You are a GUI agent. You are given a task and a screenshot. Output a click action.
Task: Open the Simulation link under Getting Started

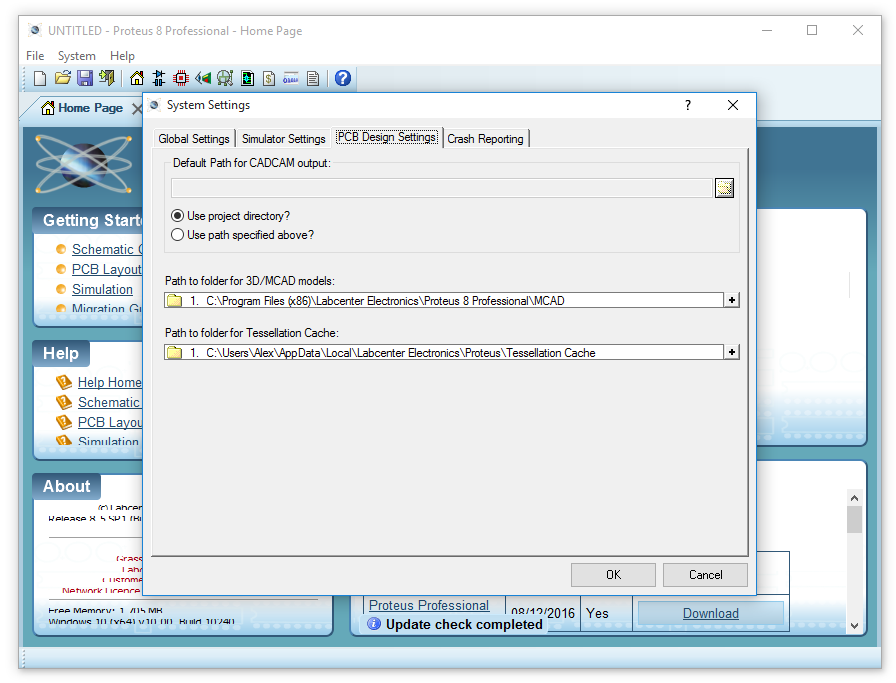pyautogui.click(x=102, y=289)
